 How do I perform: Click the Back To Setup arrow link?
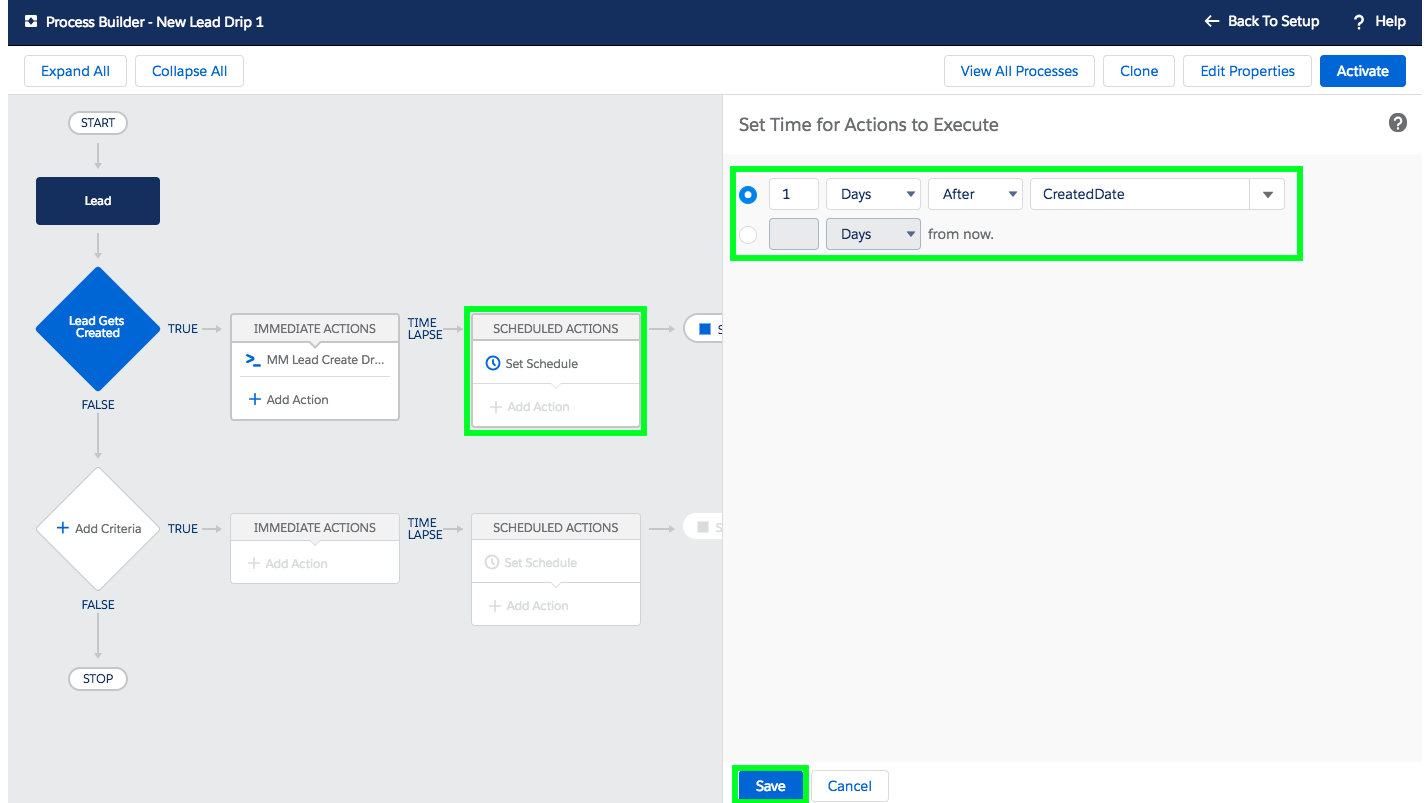1261,21
